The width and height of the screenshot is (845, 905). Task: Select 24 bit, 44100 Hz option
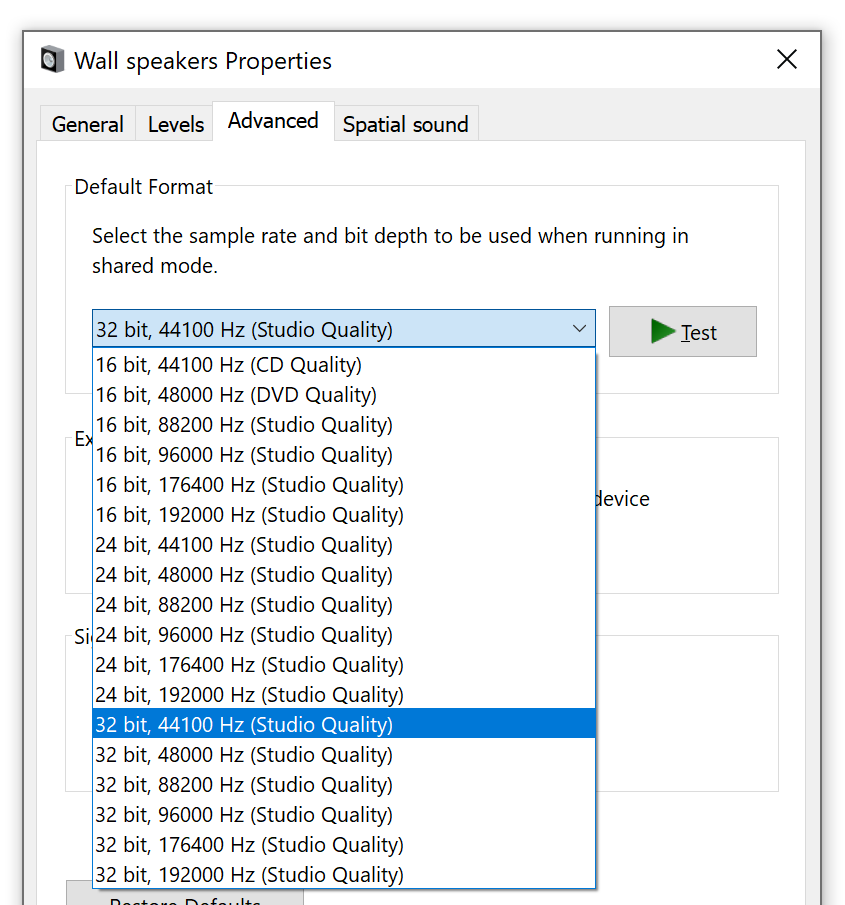coord(244,545)
